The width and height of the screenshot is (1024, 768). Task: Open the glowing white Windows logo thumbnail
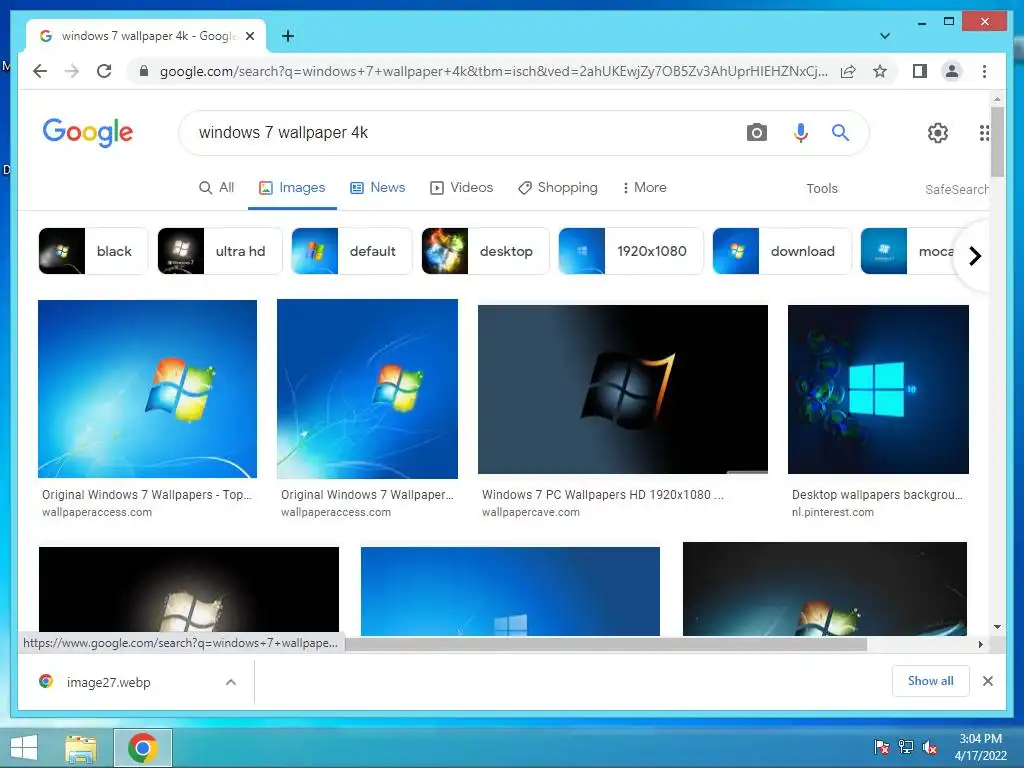pyautogui.click(x=189, y=591)
